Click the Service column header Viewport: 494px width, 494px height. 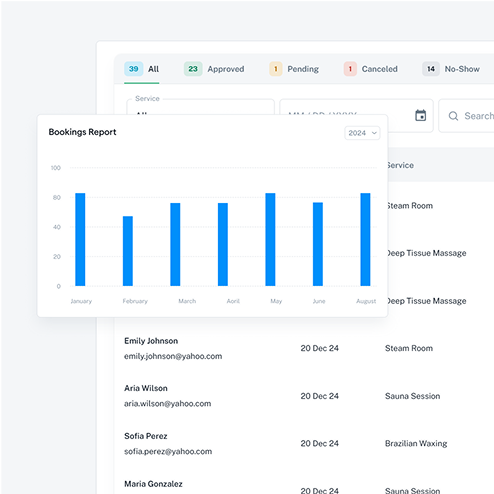pos(401,165)
